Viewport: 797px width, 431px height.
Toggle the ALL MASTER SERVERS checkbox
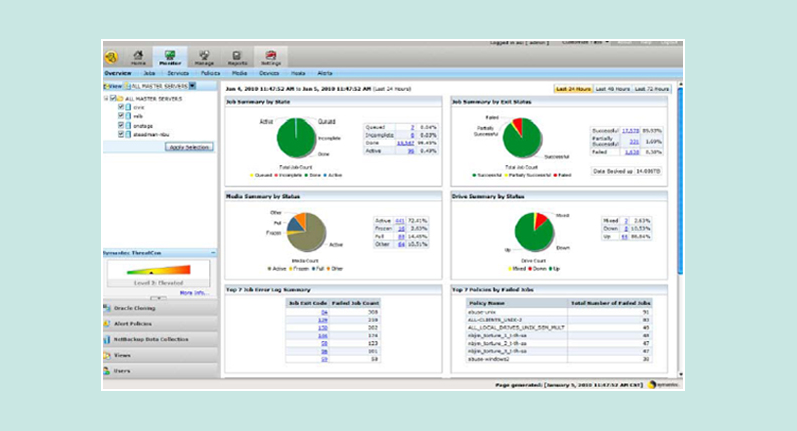tap(113, 99)
